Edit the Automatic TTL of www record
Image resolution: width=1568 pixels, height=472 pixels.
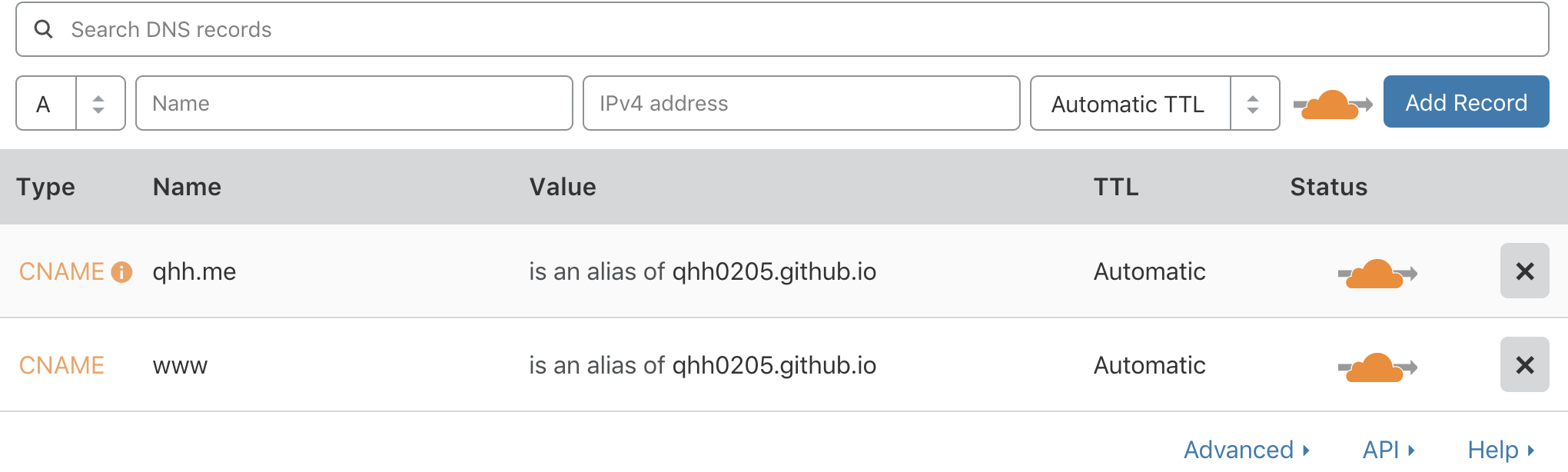[x=1149, y=365]
